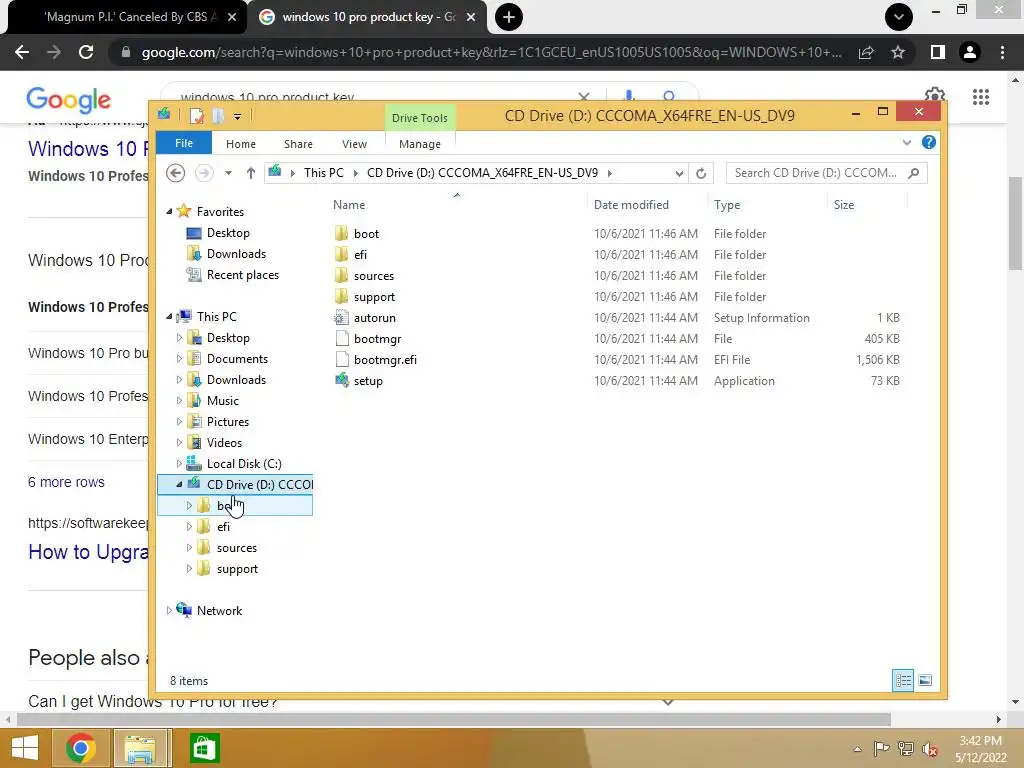Screen dimensions: 1024x768
Task: Sort by the Type column header
Action: 727,205
